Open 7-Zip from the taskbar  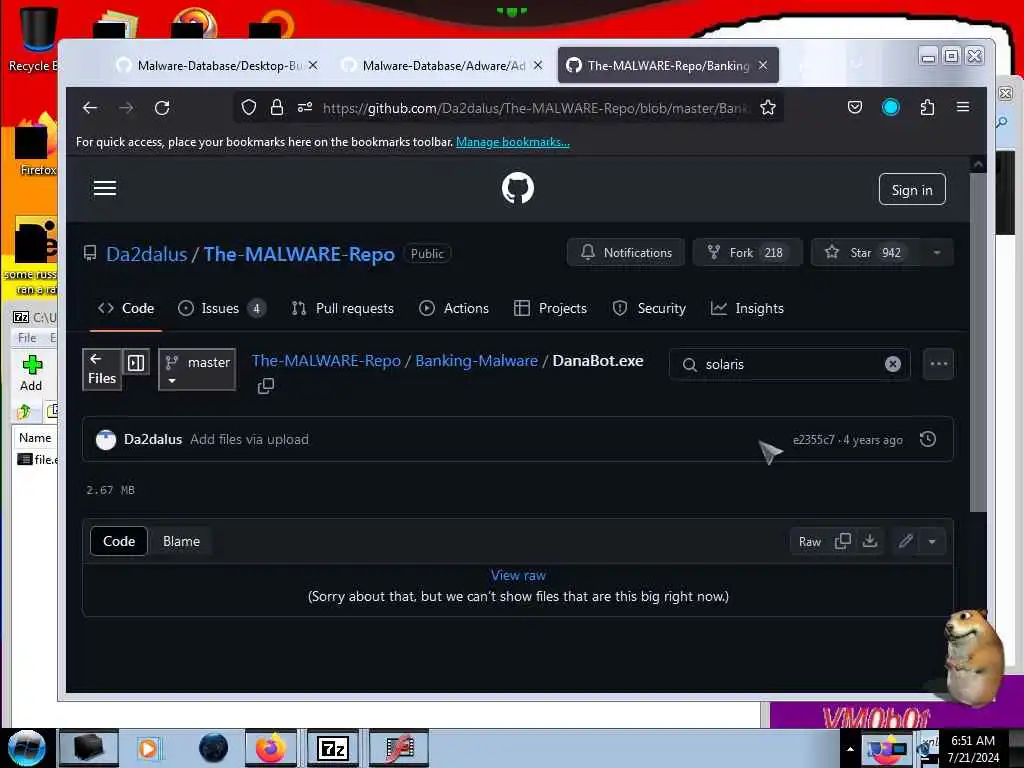click(x=332, y=748)
